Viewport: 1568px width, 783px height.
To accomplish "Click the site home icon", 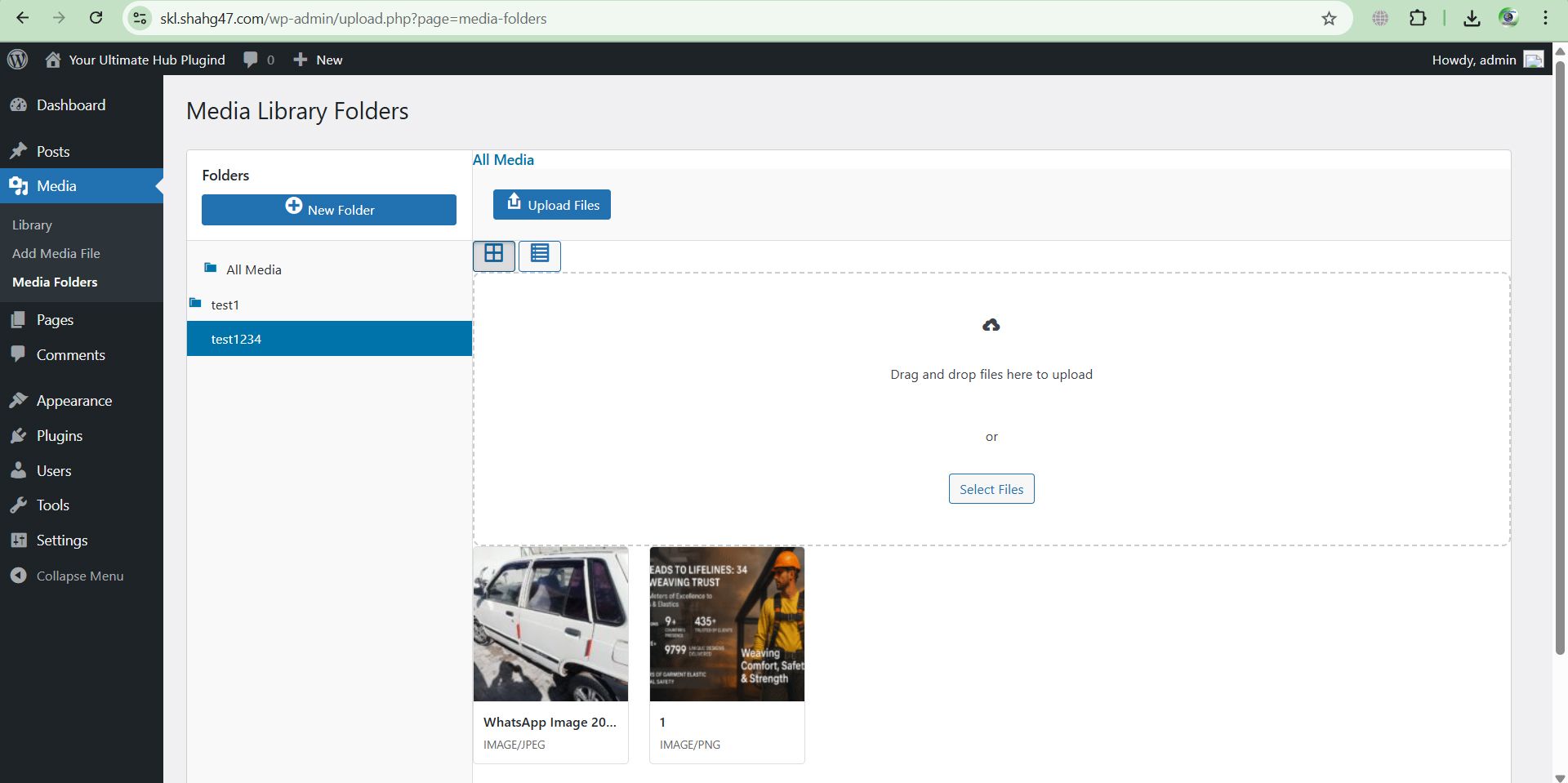I will point(53,60).
